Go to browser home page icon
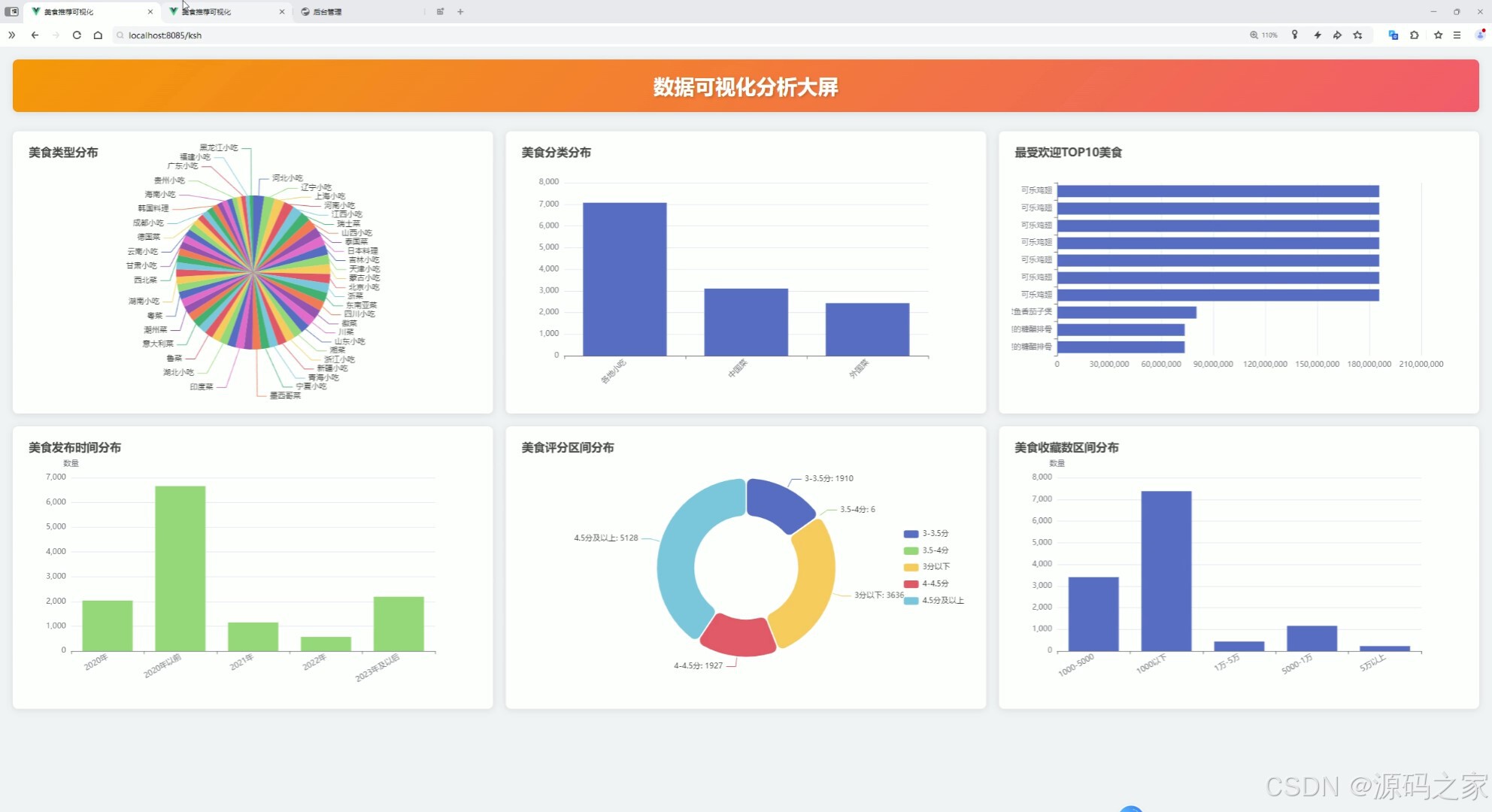This screenshot has width=1492, height=812. pos(98,35)
